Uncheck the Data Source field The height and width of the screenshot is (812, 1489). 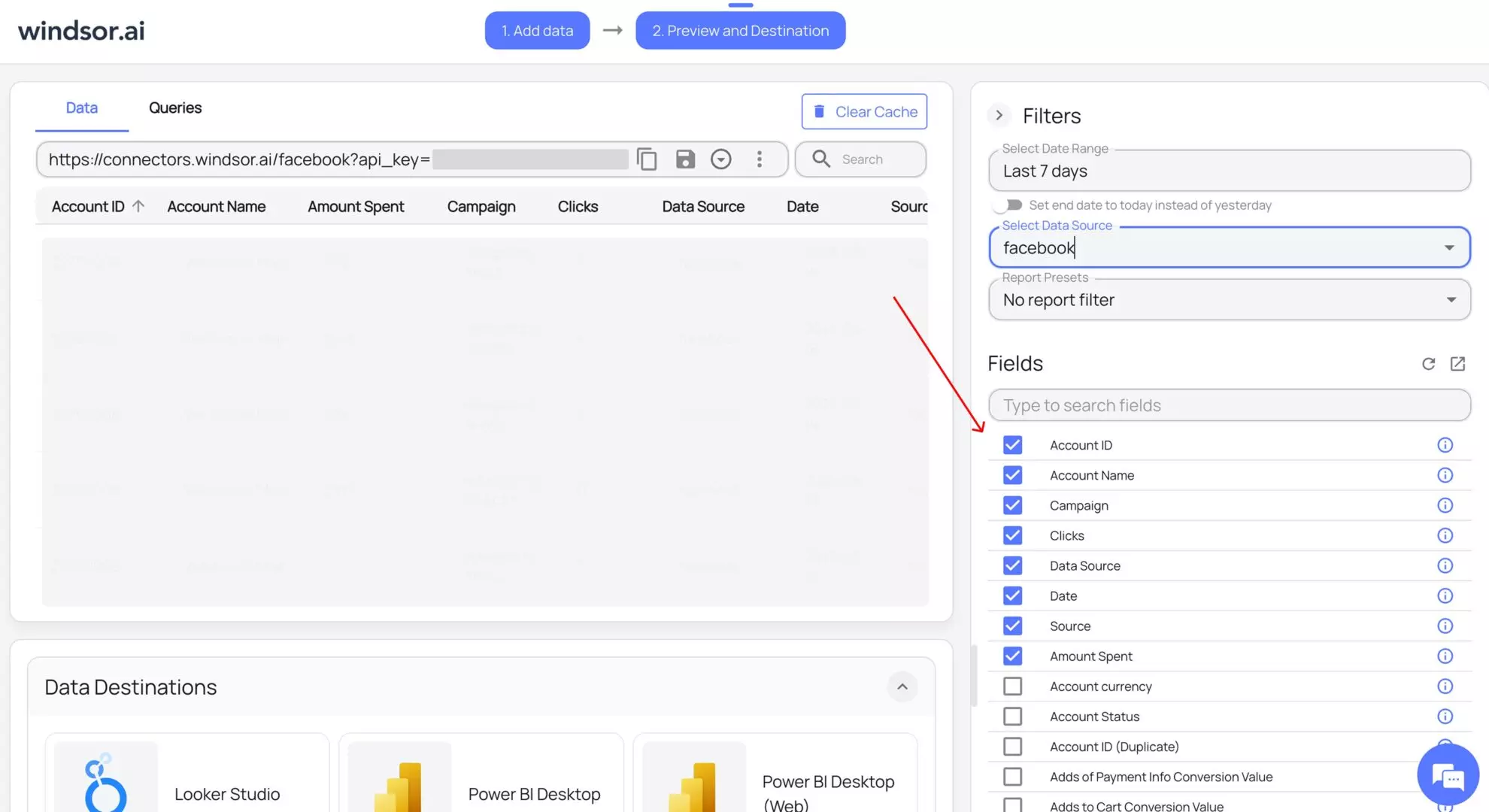(x=1012, y=565)
